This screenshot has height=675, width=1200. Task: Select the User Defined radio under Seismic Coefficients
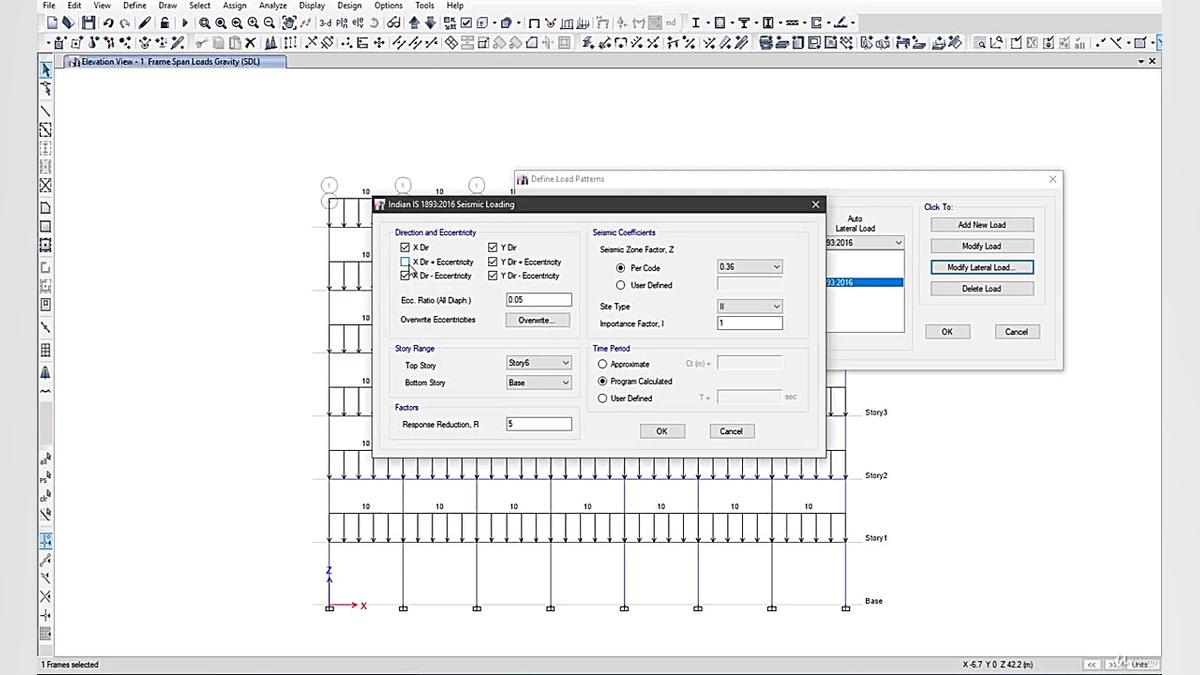pos(621,284)
